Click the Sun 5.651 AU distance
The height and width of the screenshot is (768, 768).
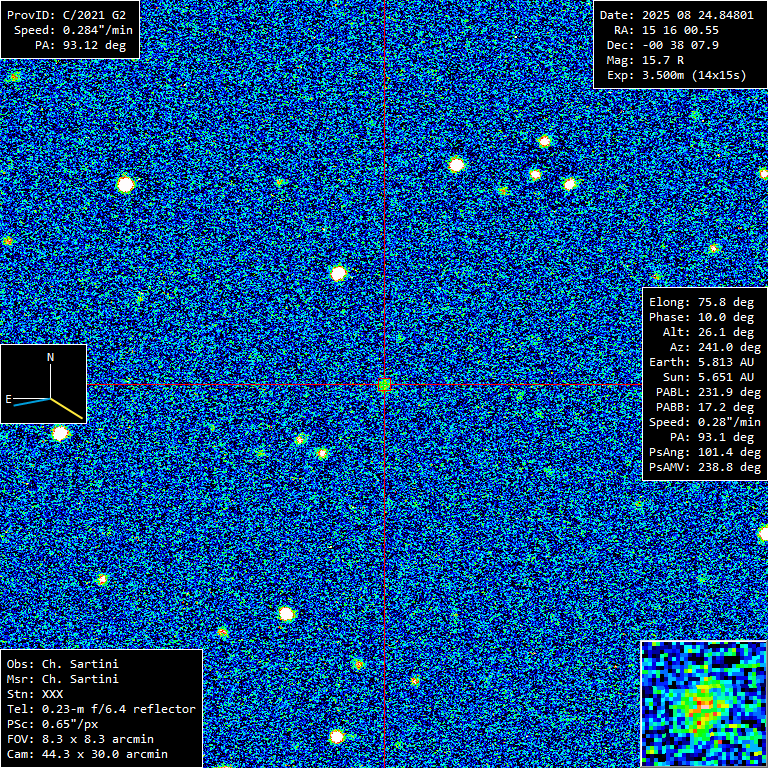(701, 377)
